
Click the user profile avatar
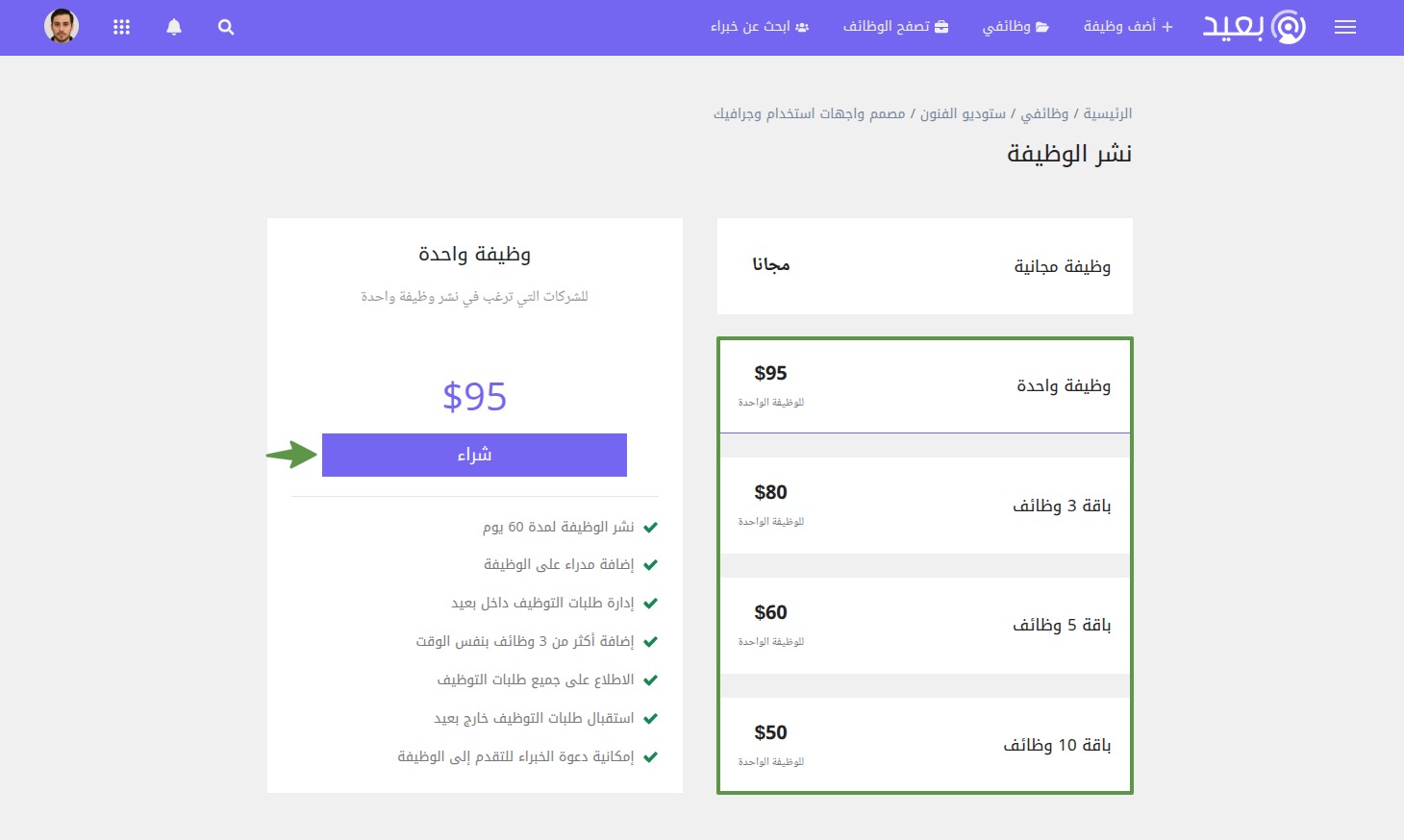click(62, 27)
